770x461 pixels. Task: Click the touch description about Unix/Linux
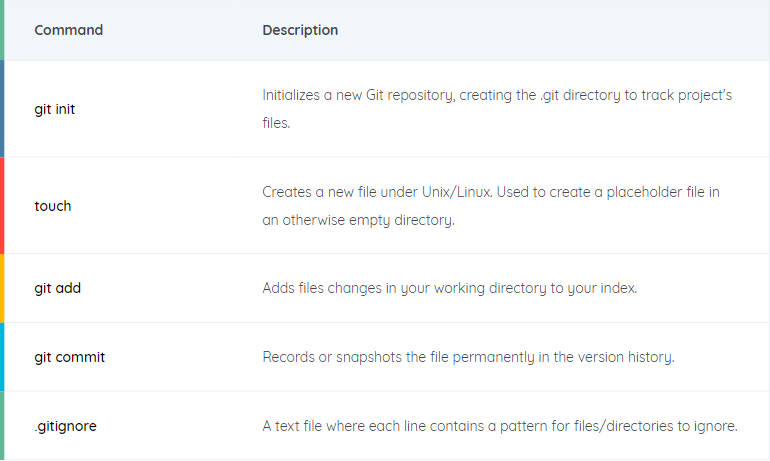point(491,206)
